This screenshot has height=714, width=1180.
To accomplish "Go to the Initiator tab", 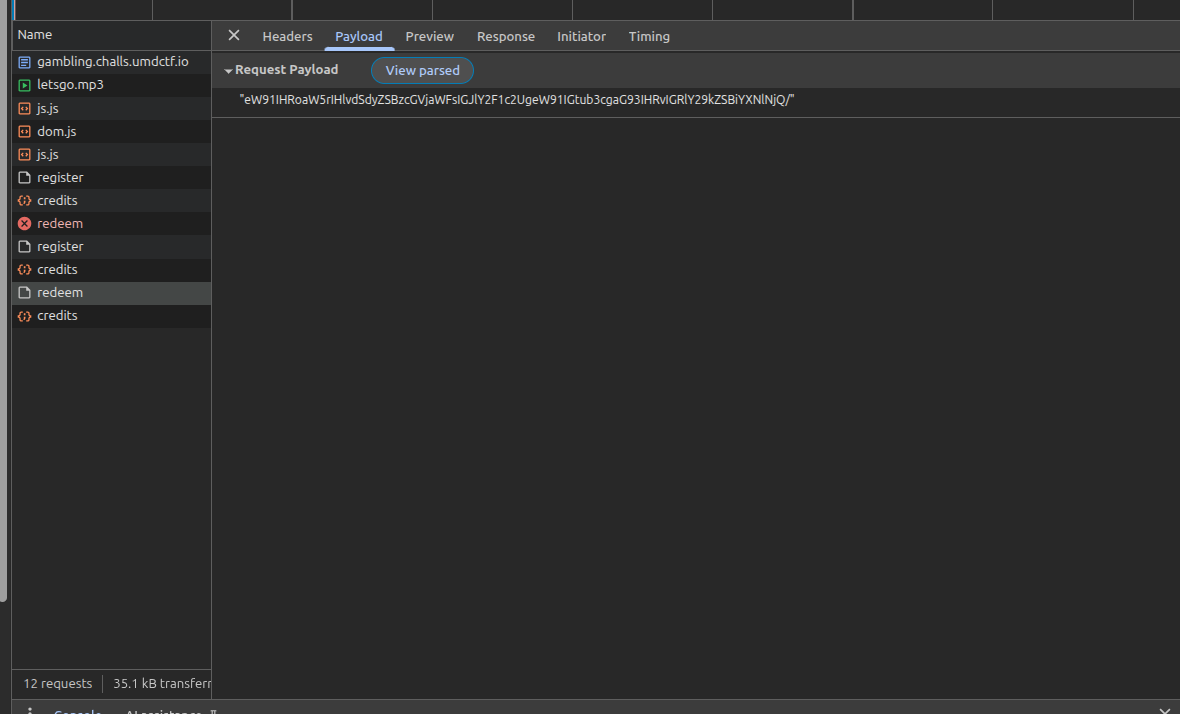I will (581, 36).
